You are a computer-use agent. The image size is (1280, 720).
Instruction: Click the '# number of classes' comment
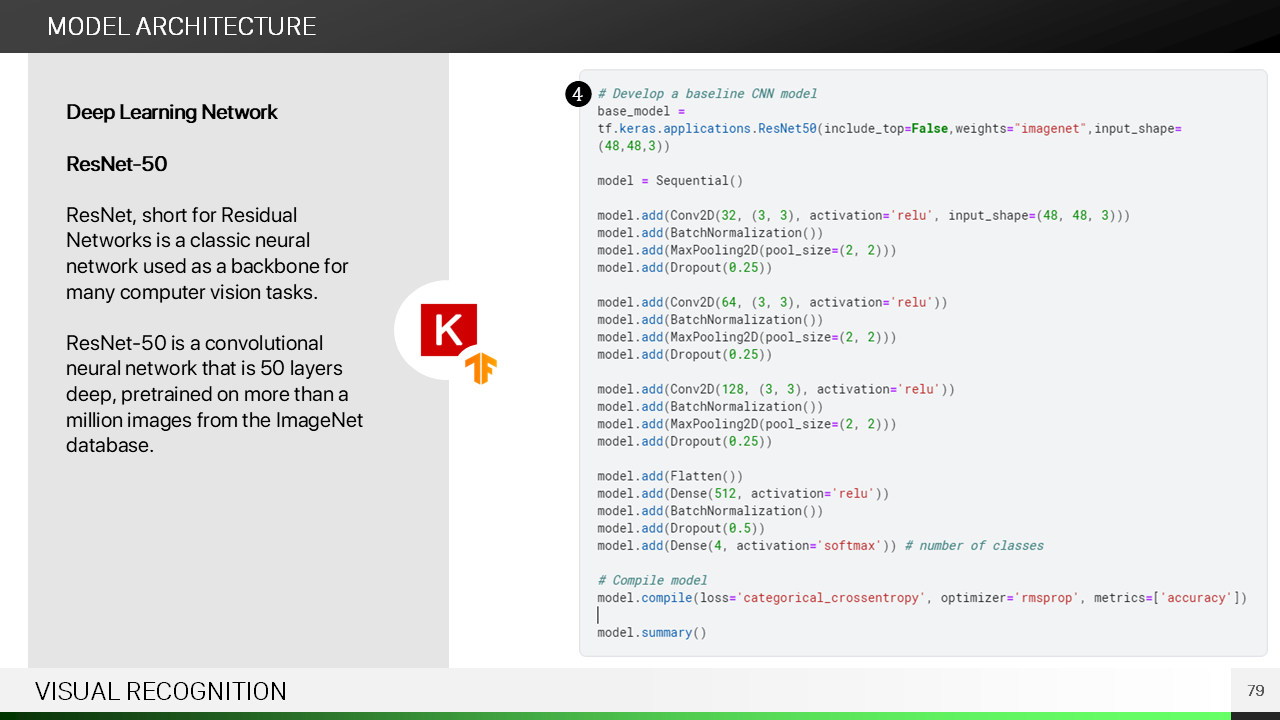click(973, 546)
